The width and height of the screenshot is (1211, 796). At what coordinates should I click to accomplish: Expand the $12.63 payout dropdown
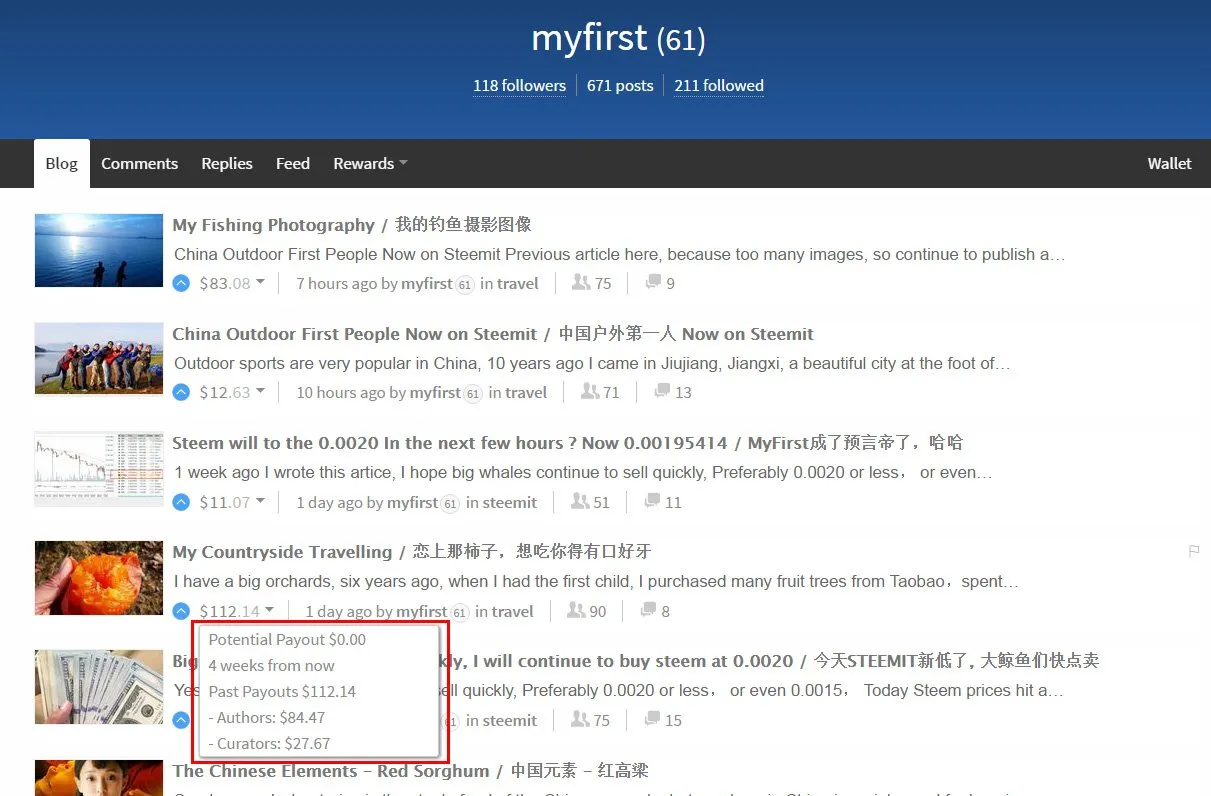[260, 392]
